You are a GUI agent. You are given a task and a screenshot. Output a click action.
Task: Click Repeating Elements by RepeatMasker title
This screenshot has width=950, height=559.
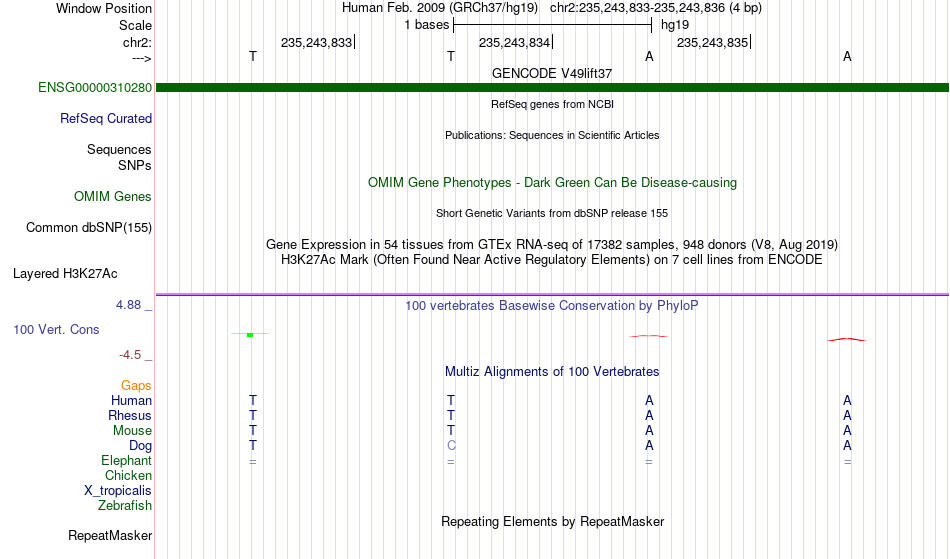click(552, 522)
